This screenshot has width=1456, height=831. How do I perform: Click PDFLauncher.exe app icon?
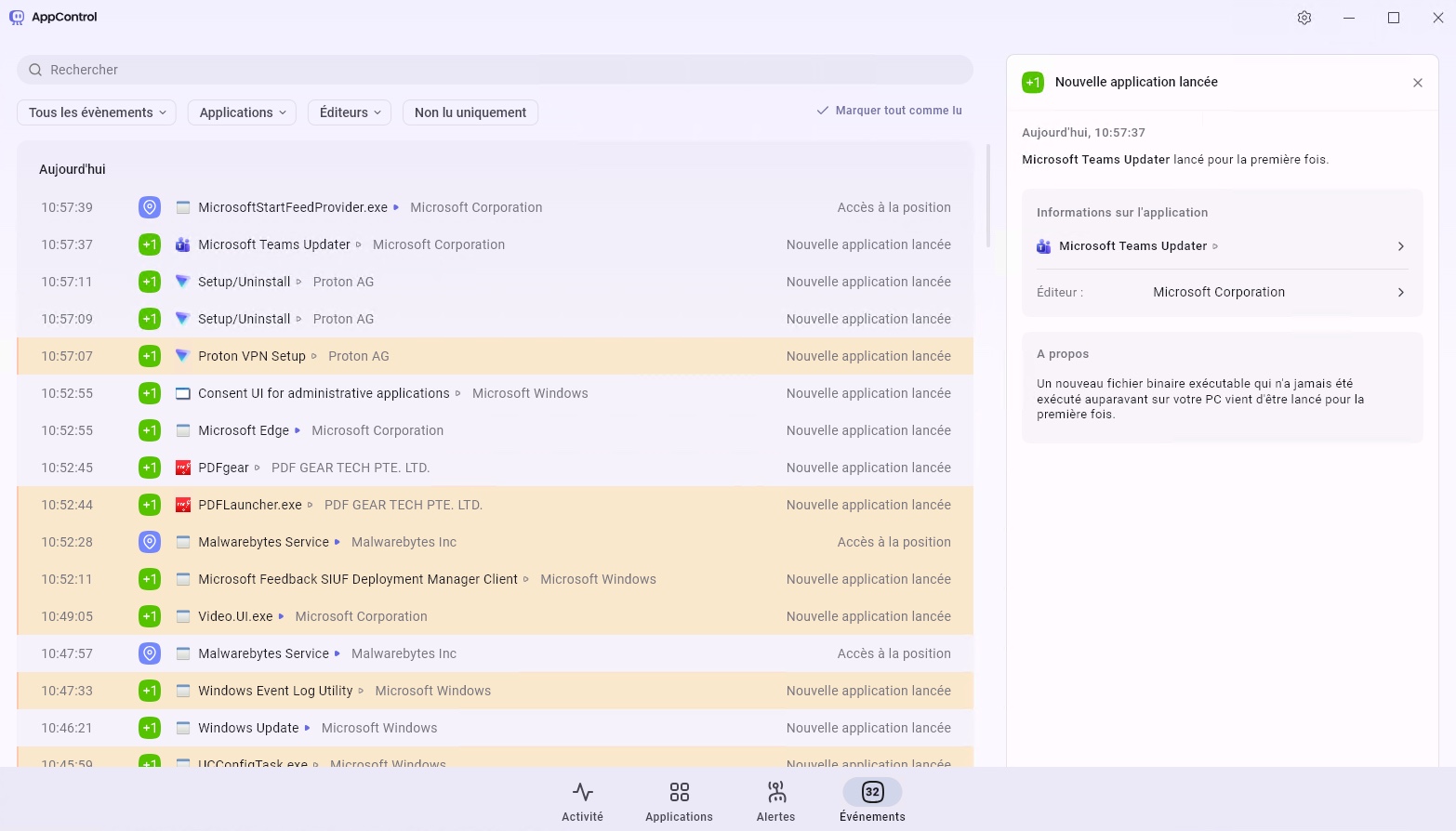pyautogui.click(x=183, y=505)
